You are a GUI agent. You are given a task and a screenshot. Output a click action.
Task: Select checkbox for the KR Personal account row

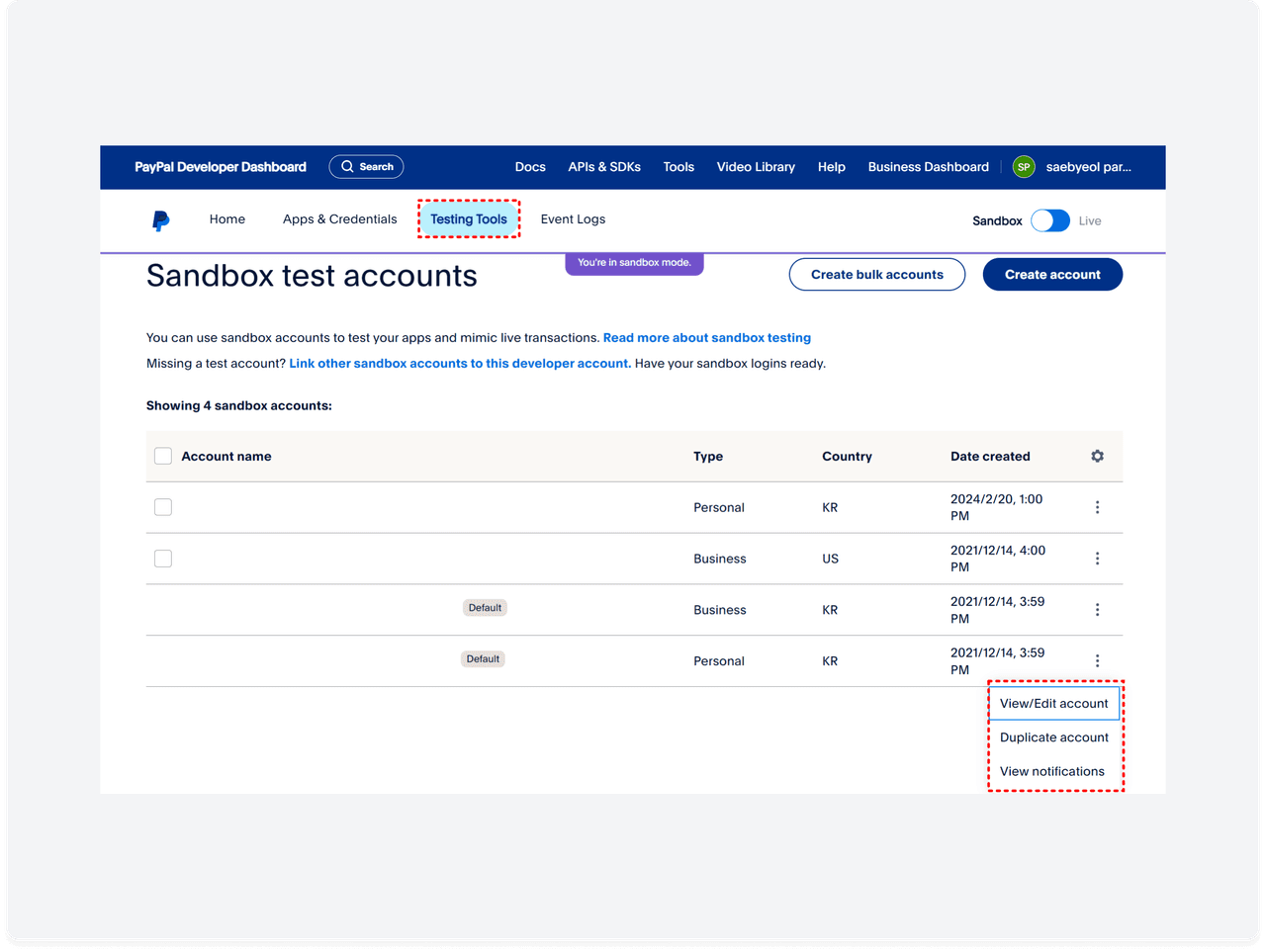point(163,507)
